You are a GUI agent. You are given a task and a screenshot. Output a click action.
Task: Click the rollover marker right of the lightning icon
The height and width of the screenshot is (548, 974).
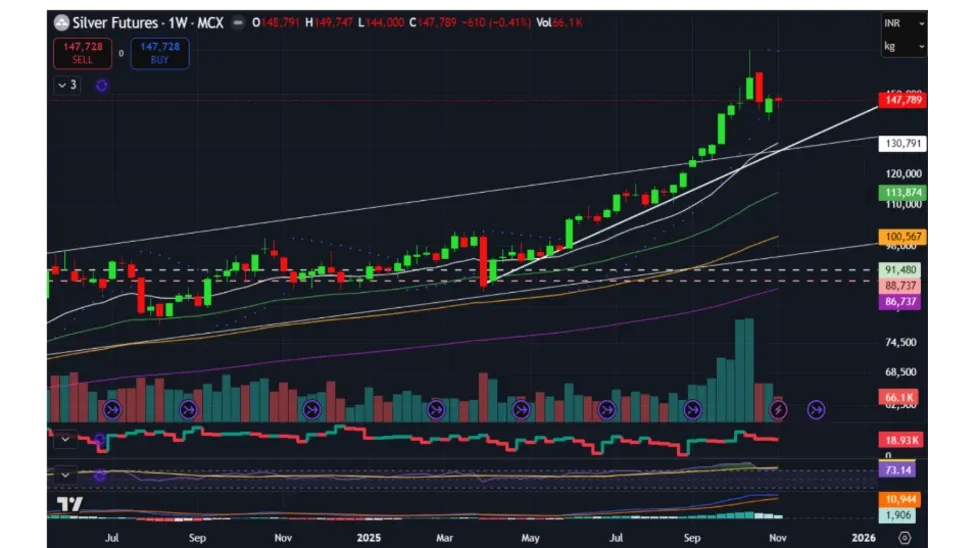click(x=816, y=410)
